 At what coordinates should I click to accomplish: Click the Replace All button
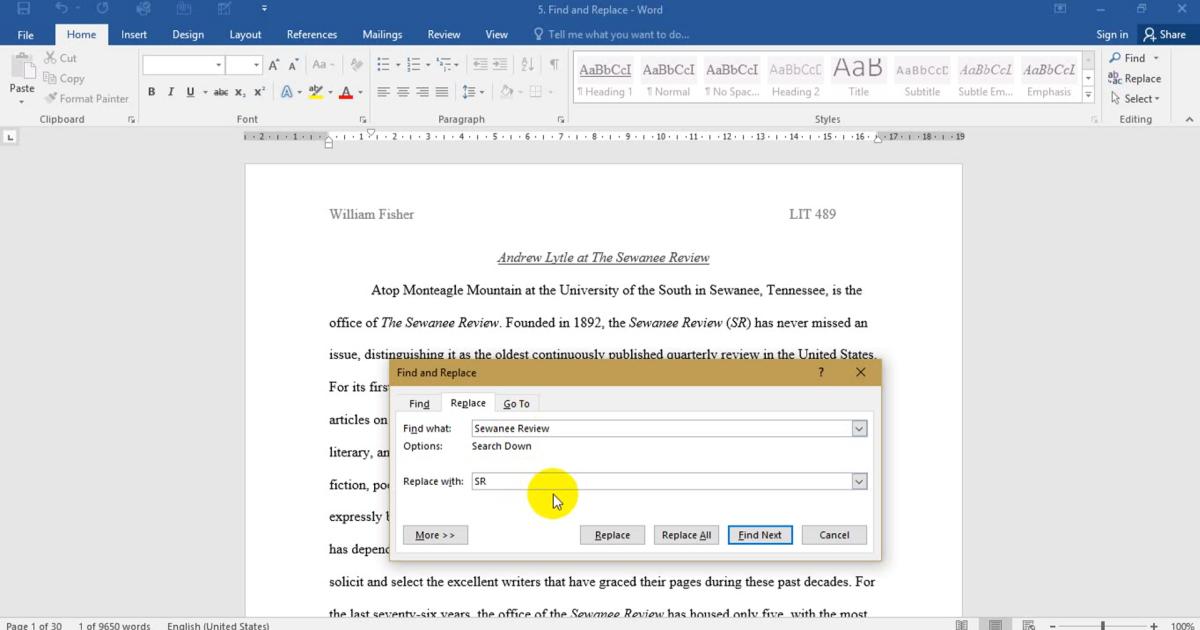pyautogui.click(x=686, y=535)
